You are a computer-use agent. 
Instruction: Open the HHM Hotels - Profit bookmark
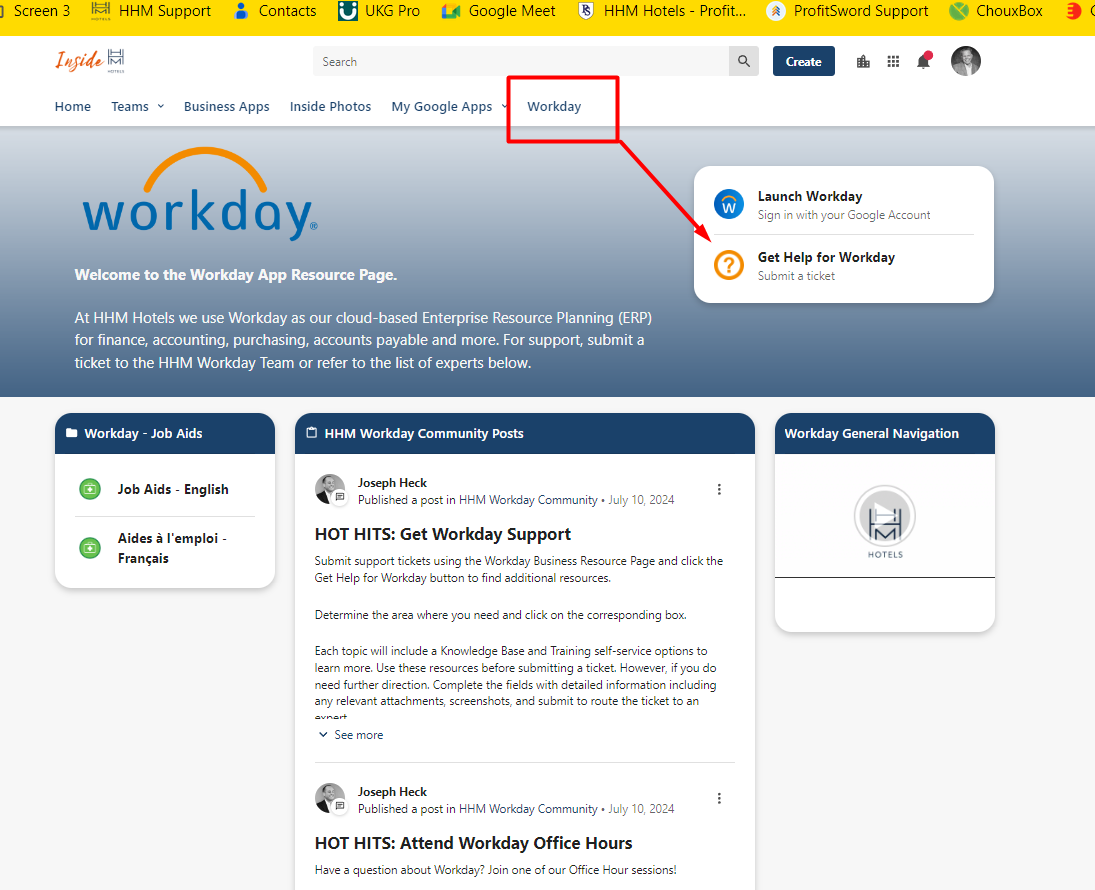662,11
